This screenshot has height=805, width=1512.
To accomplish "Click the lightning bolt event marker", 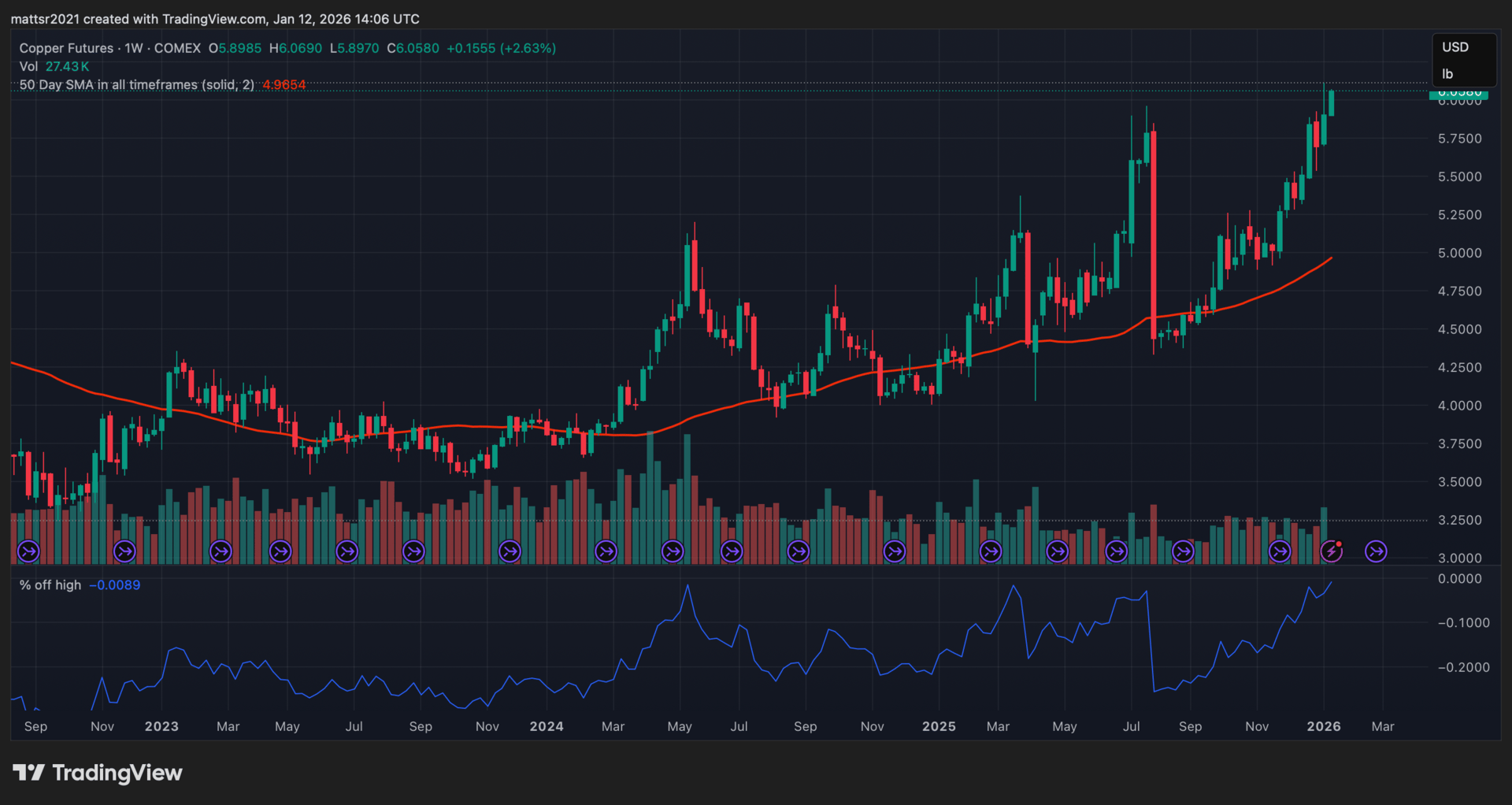I will 1331,551.
